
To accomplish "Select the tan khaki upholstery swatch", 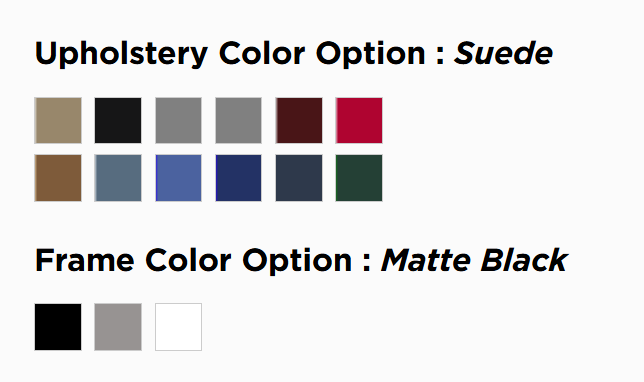I will [58, 120].
